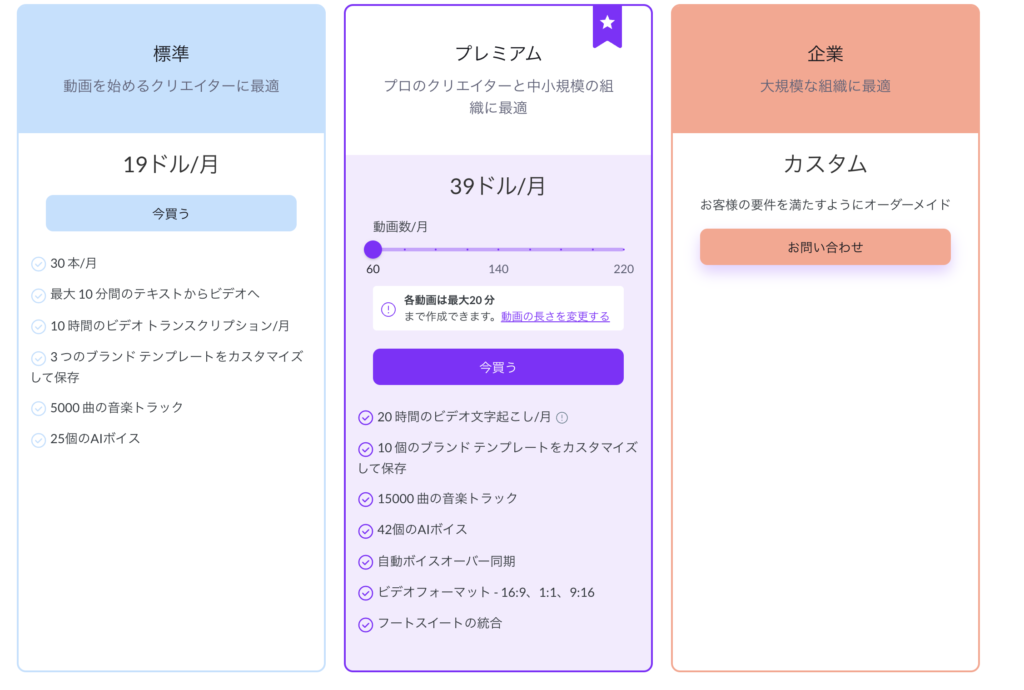Click checkmark icon beside 15000 曲の音楽トラック
1024x690 pixels.
click(x=366, y=499)
